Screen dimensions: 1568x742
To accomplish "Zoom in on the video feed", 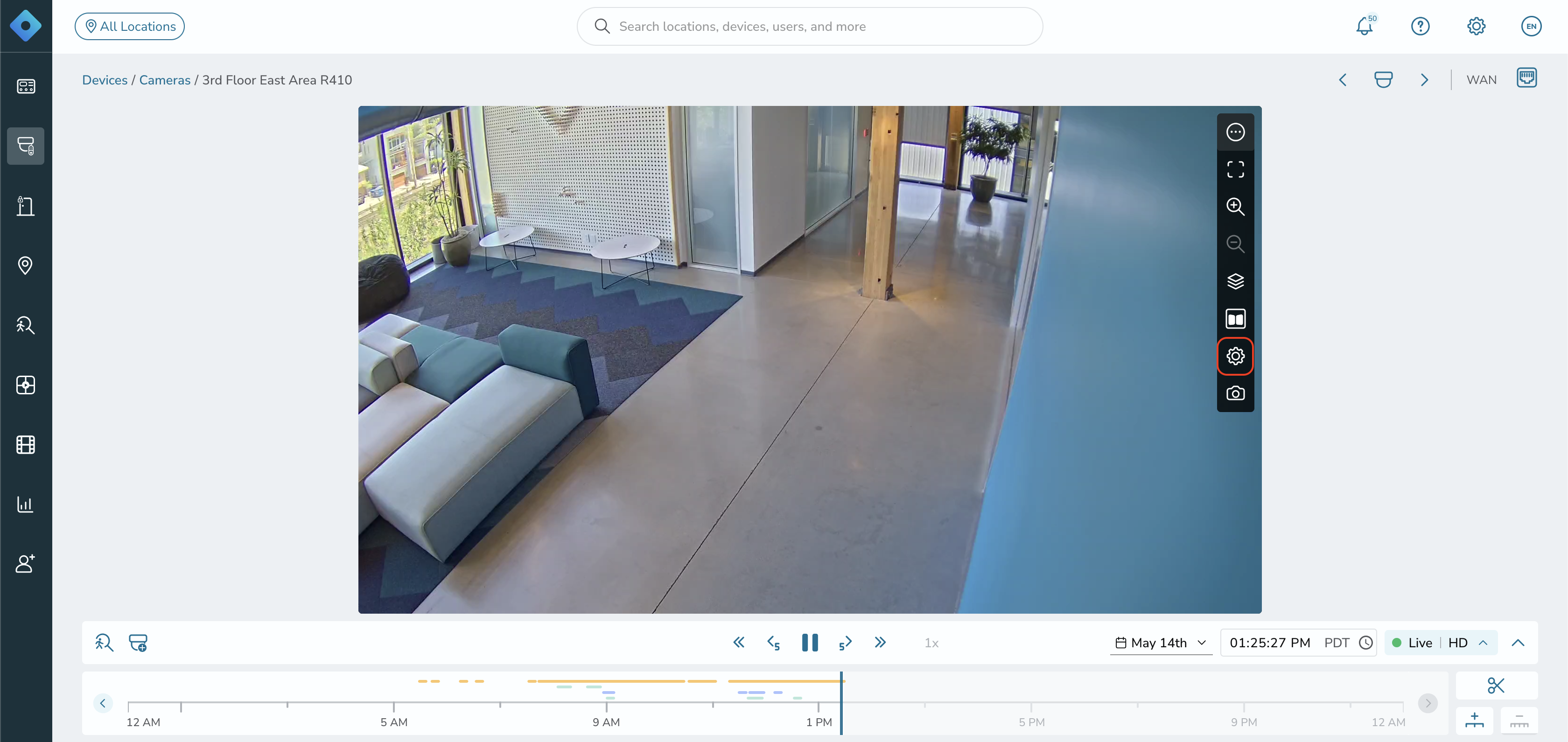I will [1235, 207].
